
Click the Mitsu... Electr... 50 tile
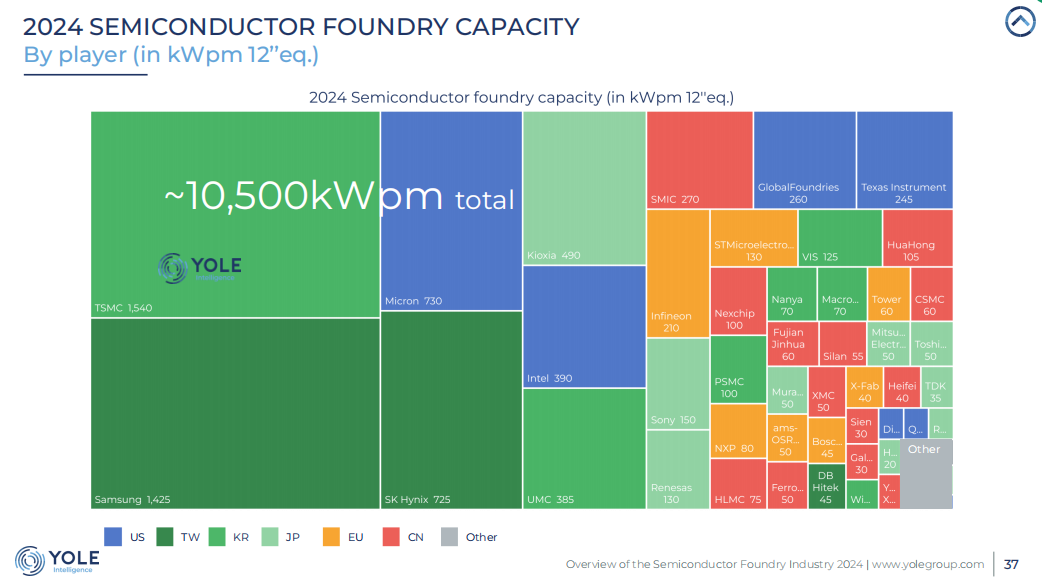coord(888,343)
